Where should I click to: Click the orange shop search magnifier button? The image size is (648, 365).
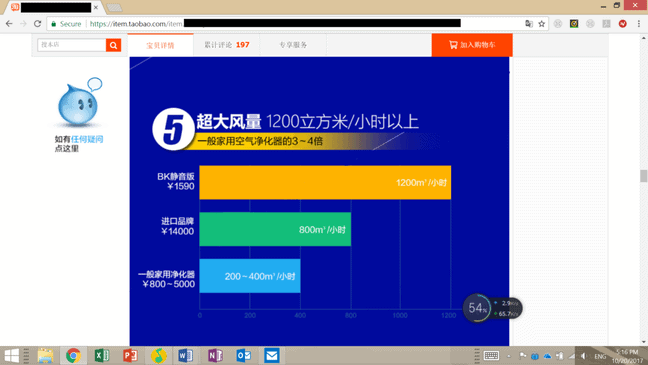point(113,45)
